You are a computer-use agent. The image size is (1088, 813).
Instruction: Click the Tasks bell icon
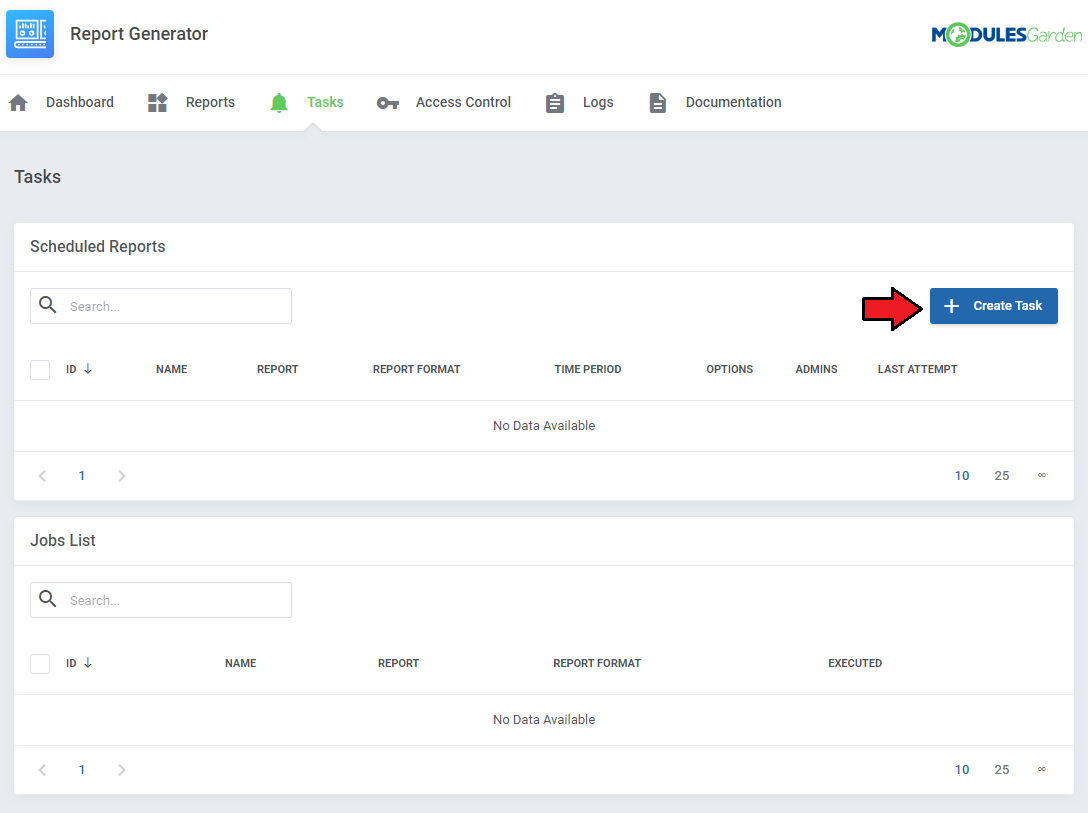(279, 103)
